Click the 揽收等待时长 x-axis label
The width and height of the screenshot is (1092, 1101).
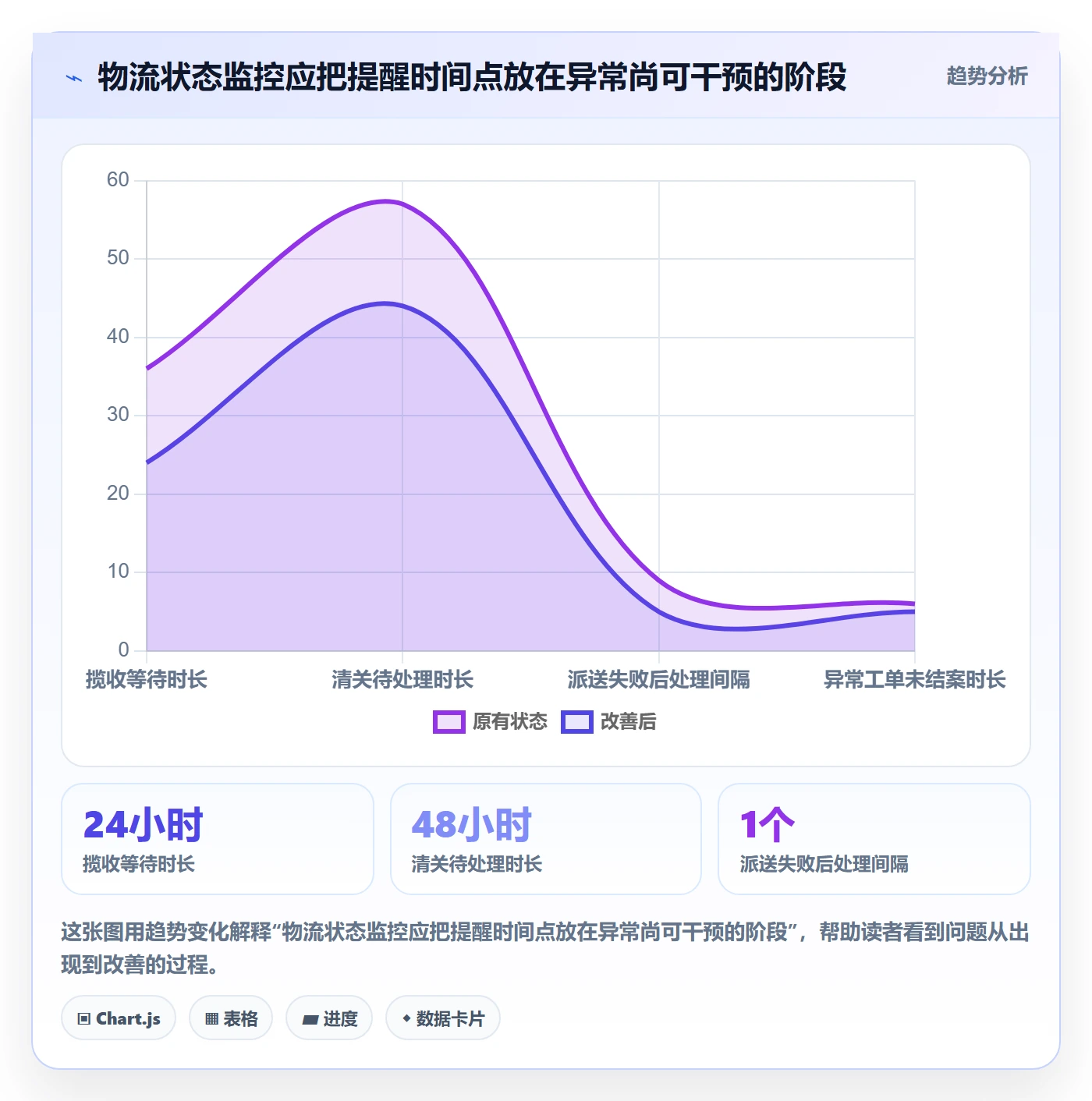(147, 680)
